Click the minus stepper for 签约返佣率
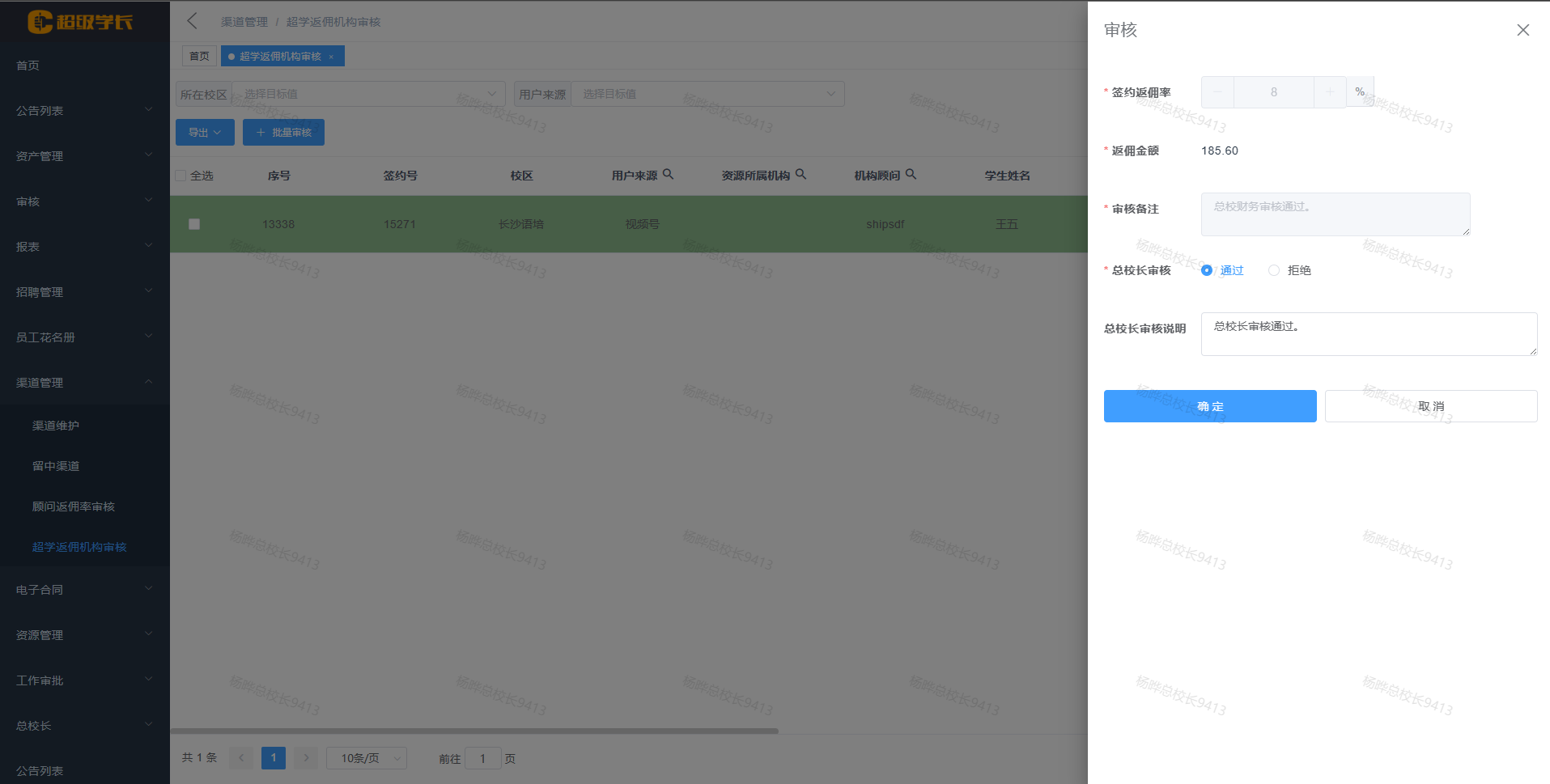The height and width of the screenshot is (784, 1550). 1217,92
